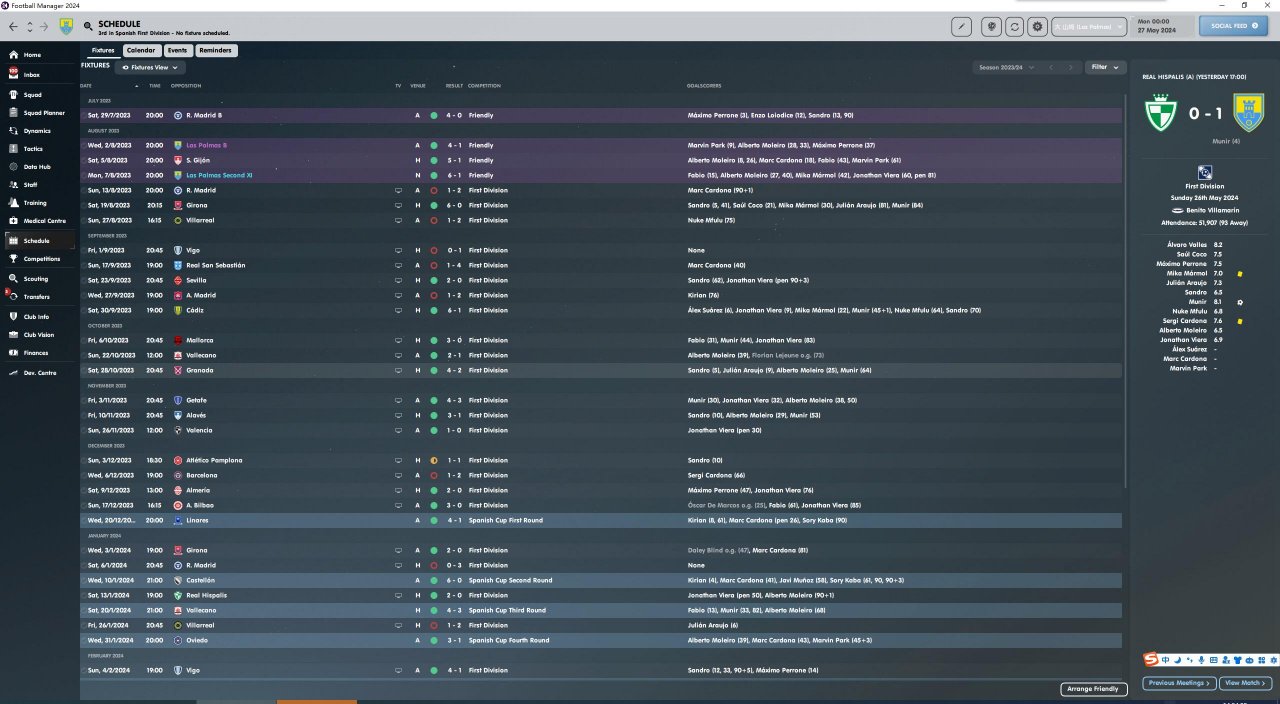
Task: Open the globe world icon in top bar
Action: [x=991, y=26]
